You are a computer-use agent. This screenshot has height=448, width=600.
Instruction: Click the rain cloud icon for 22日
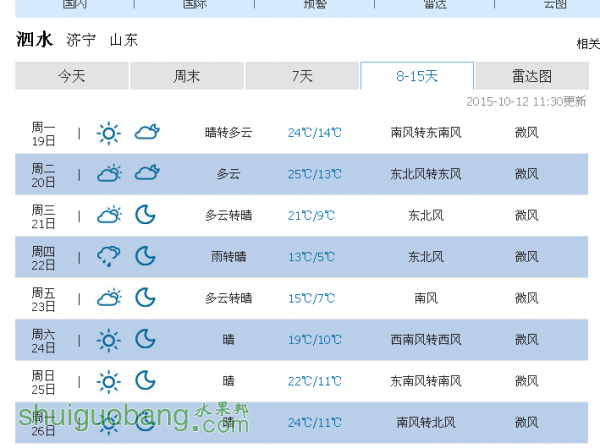[109, 257]
